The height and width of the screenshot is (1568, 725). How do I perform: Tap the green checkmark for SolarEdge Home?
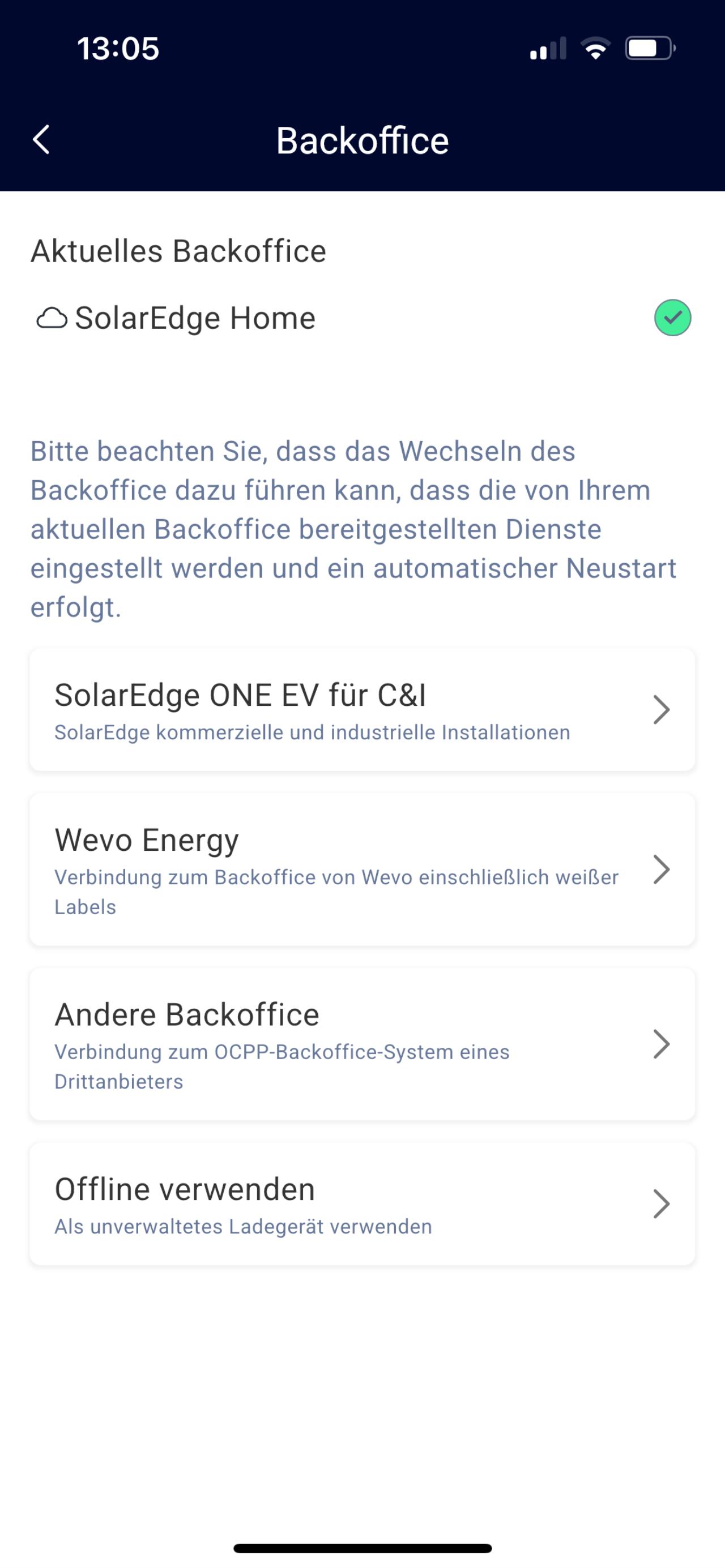coord(672,318)
